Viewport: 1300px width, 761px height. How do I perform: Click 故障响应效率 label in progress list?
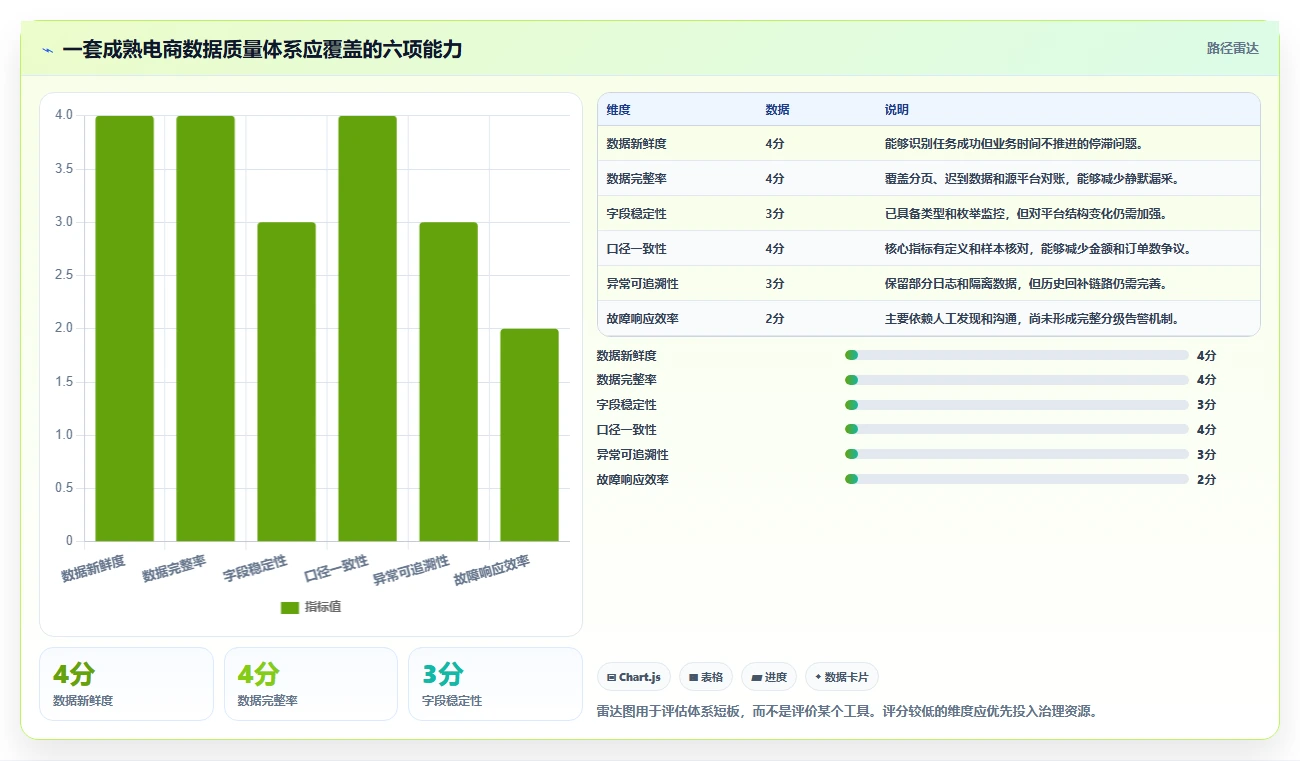(633, 480)
